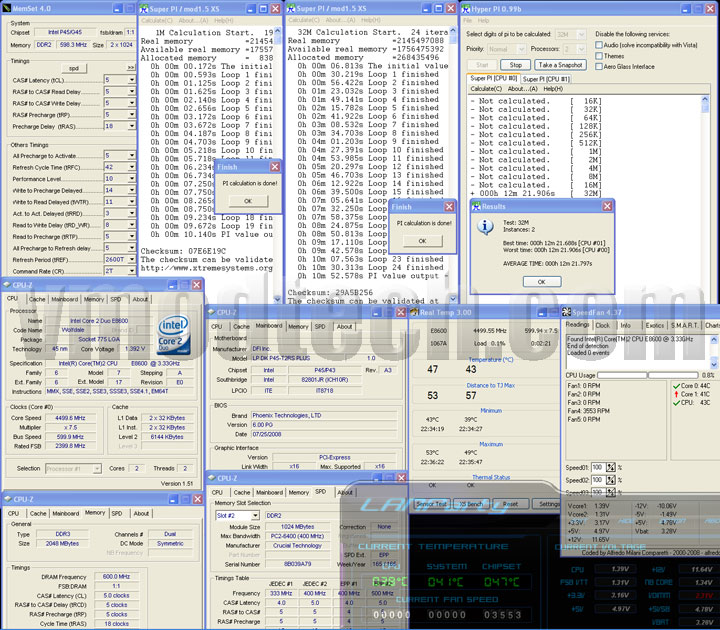The height and width of the screenshot is (630, 720).
Task: Open the Command Rate (CR) dropdown showing 2T
Action: tap(132, 271)
